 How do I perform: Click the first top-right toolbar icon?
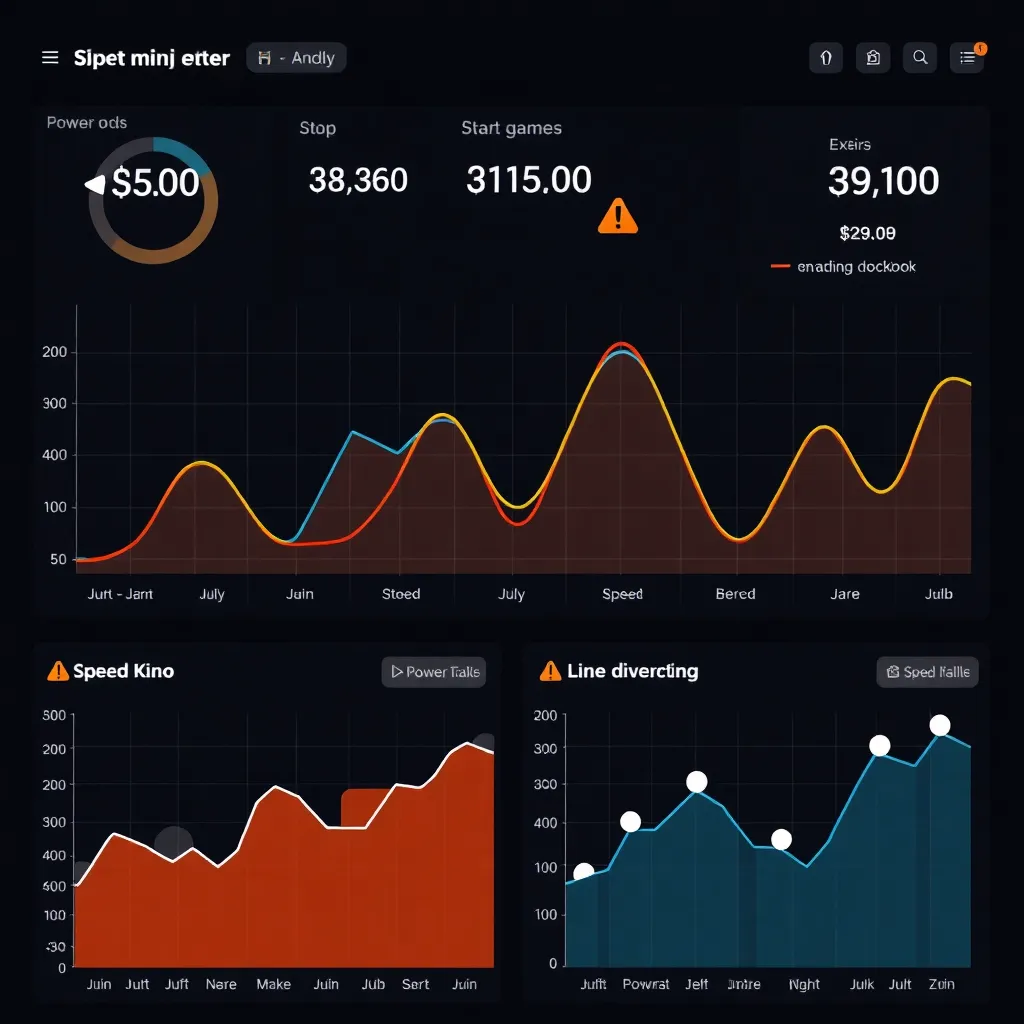coord(825,58)
